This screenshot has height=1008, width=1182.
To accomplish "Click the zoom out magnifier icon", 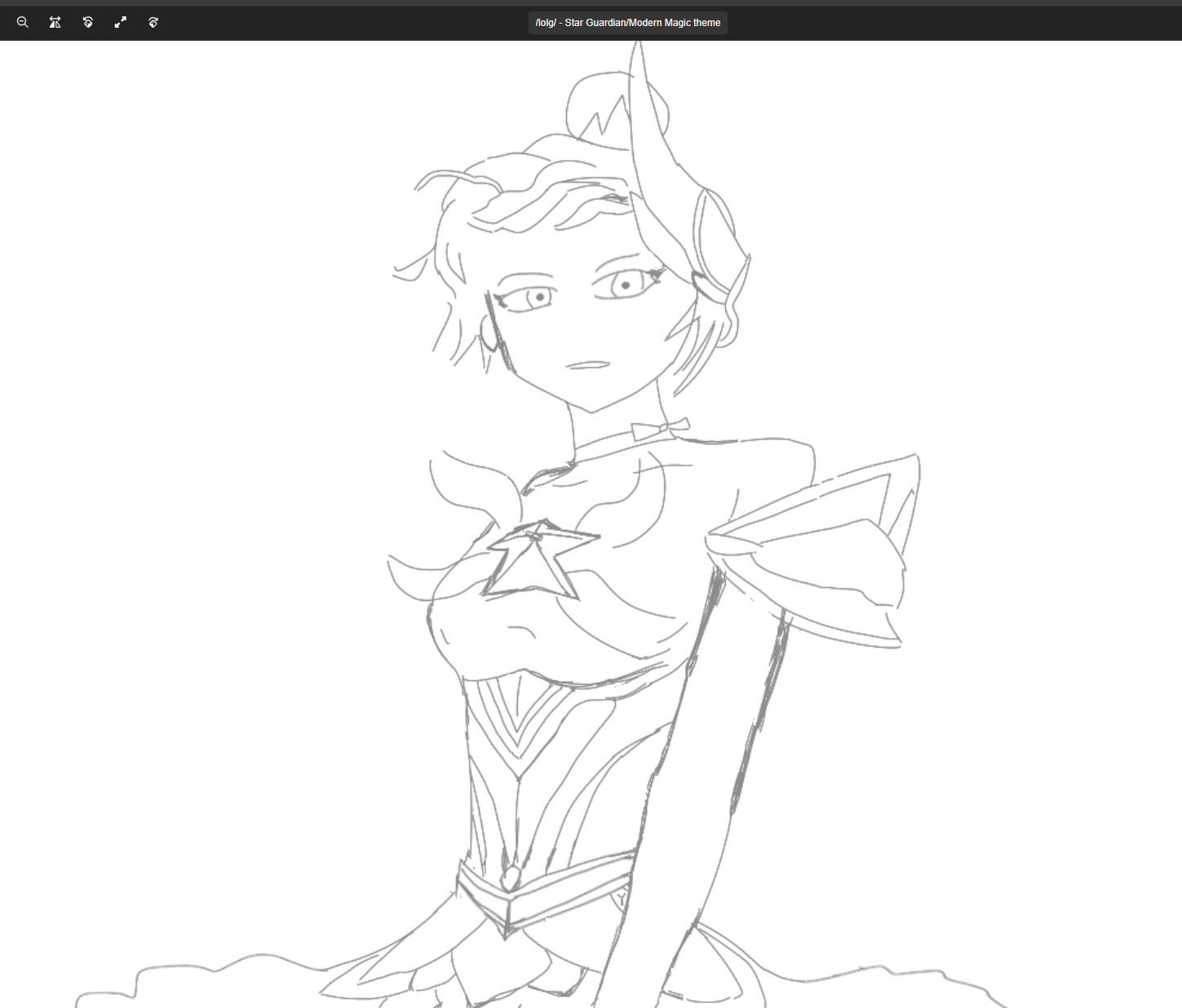I will tap(23, 23).
